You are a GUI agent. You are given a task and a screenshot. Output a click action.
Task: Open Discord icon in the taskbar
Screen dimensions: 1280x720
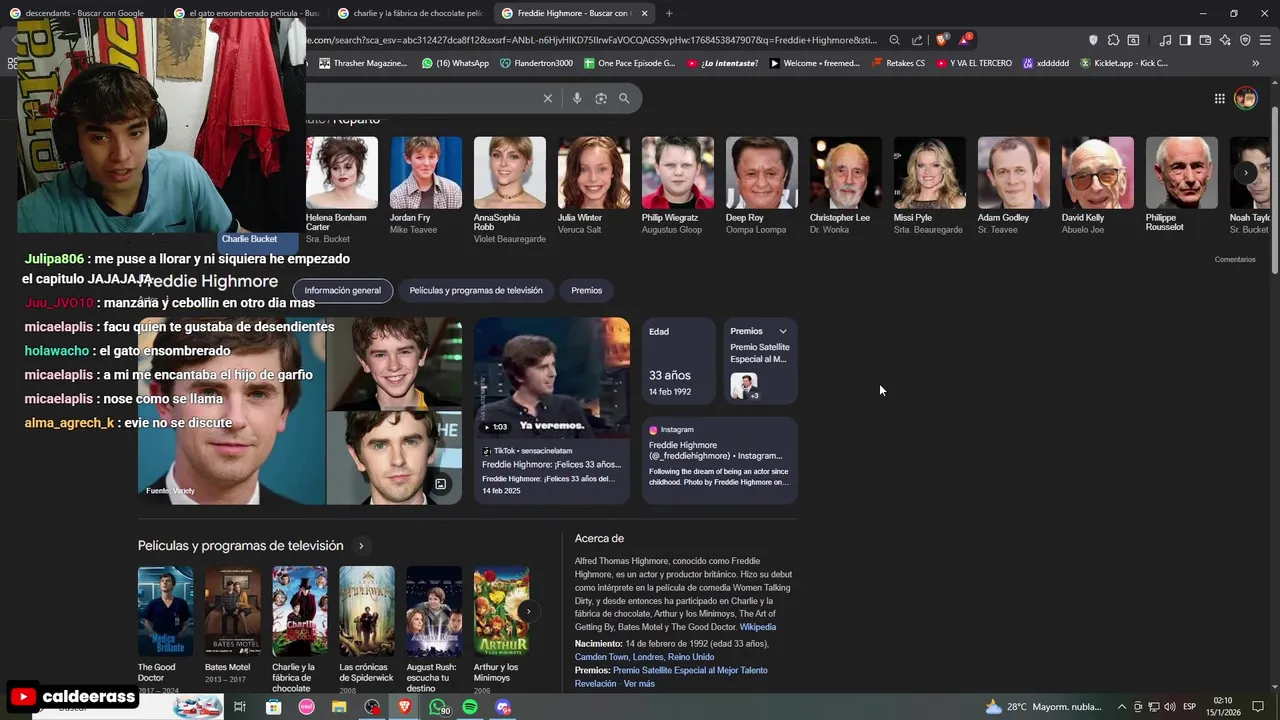pos(503,707)
